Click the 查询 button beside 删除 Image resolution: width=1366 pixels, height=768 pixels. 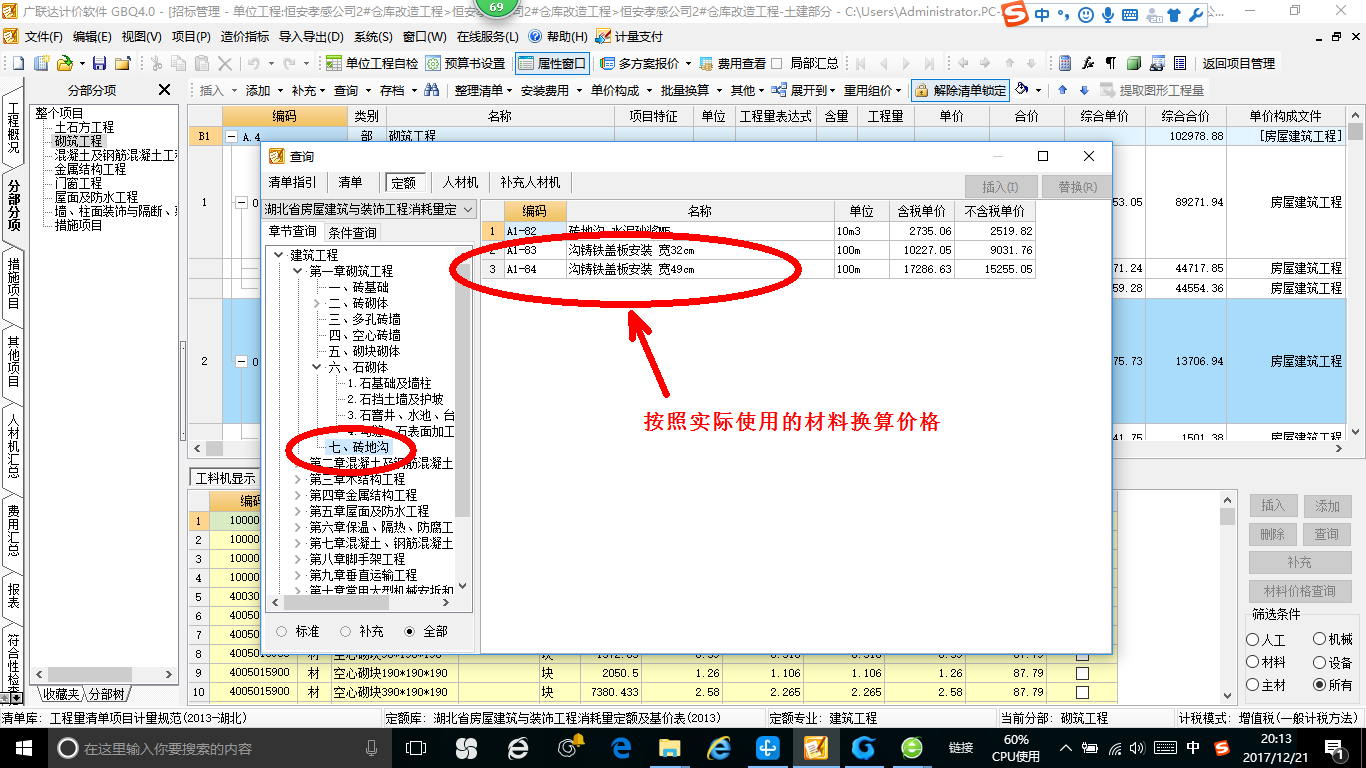pyautogui.click(x=1326, y=534)
